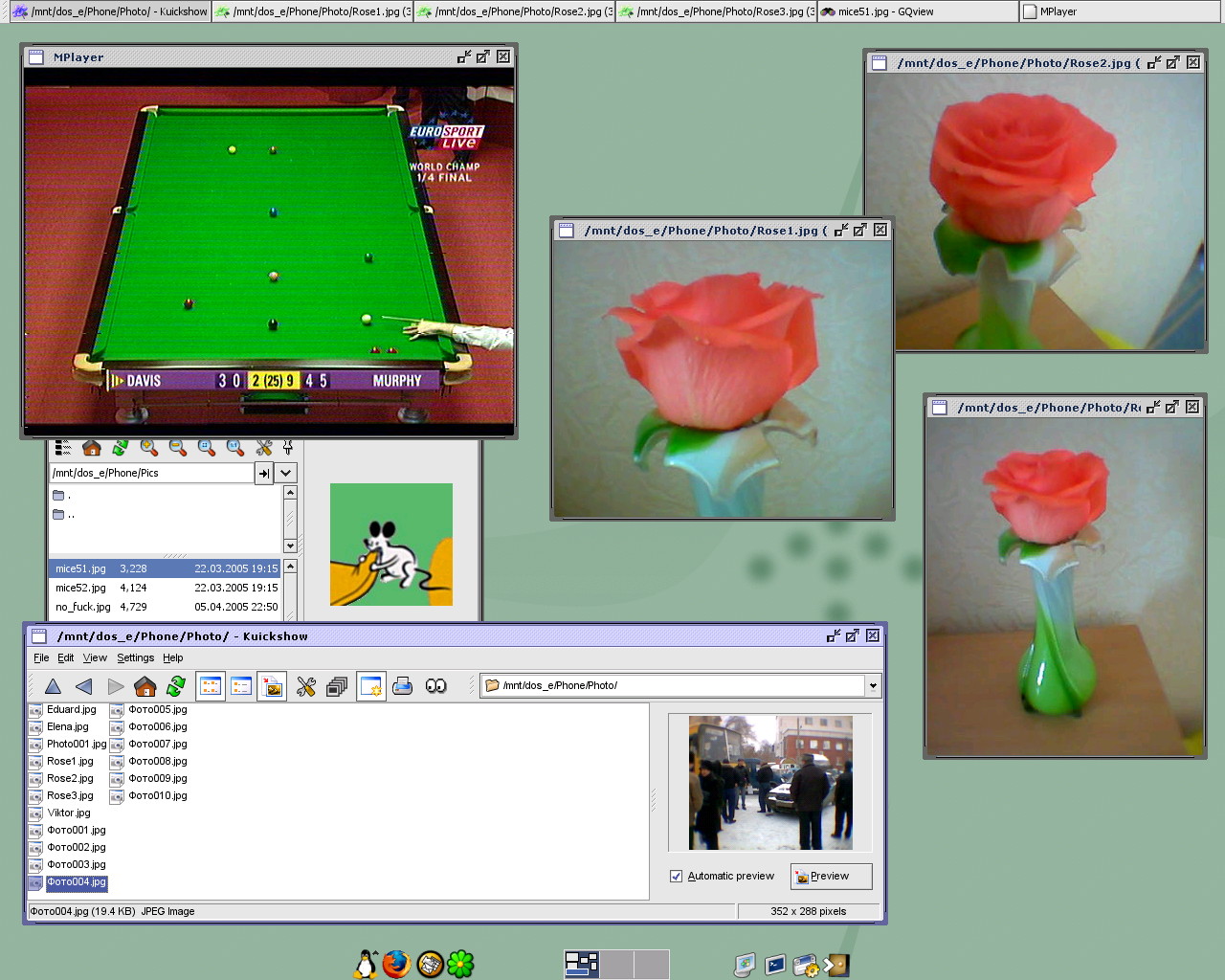Open the File menu in Kuickshow
The height and width of the screenshot is (980, 1225).
41,658
